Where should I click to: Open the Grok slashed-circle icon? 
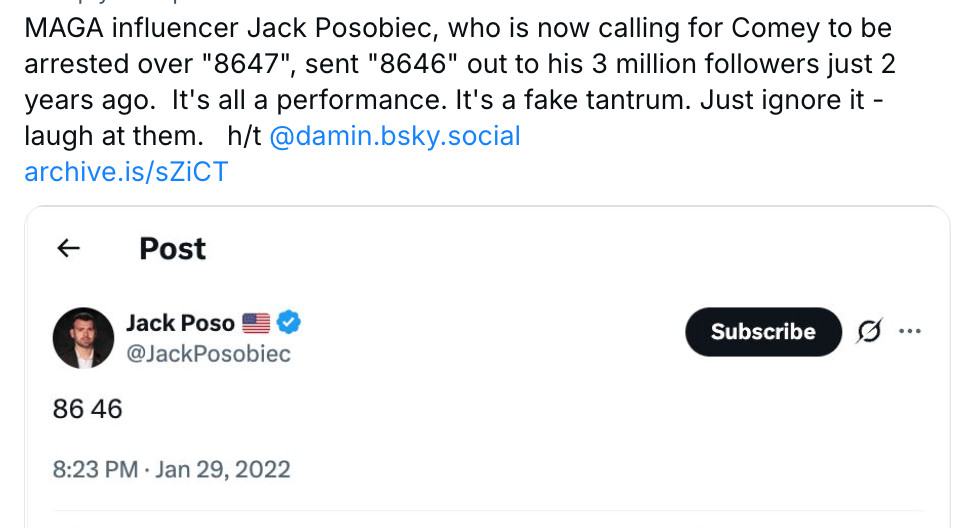point(869,331)
